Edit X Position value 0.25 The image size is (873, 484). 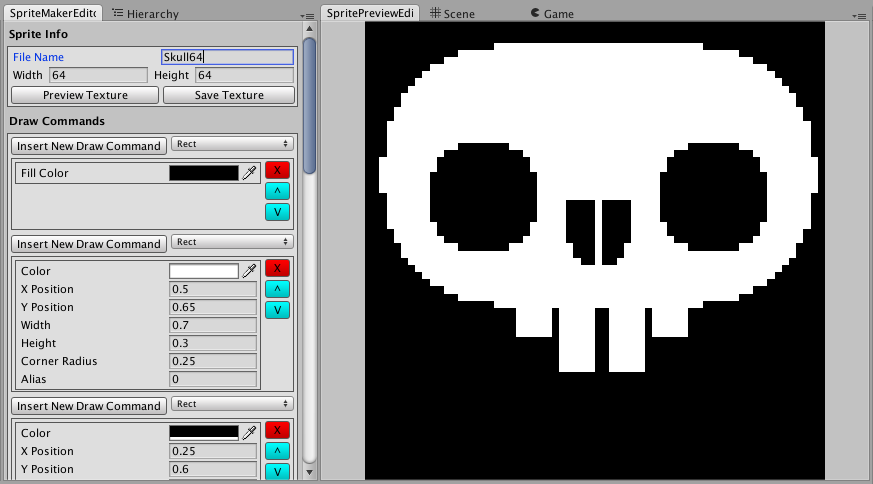point(213,451)
